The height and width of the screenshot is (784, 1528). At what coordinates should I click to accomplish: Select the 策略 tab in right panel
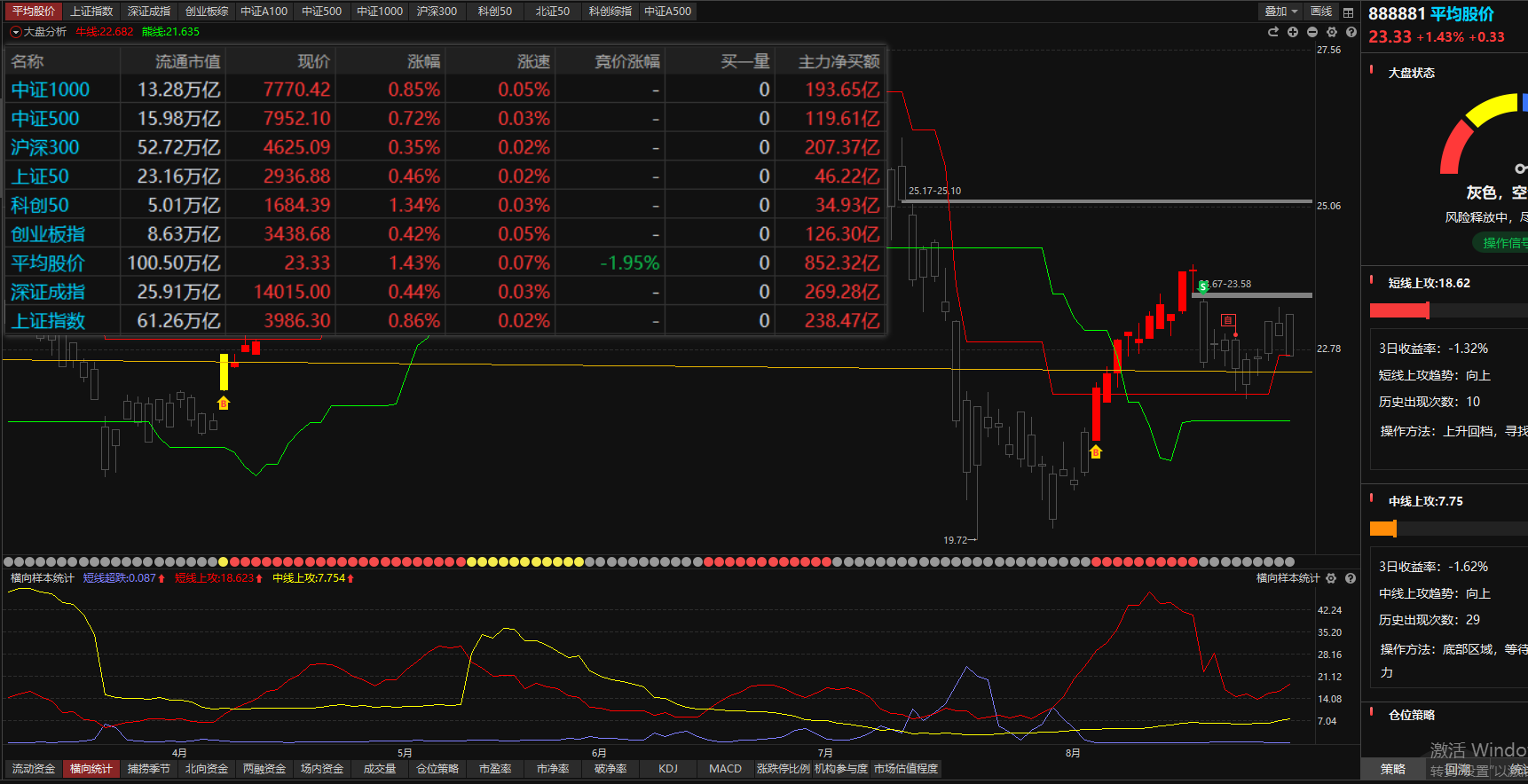coord(1393,770)
